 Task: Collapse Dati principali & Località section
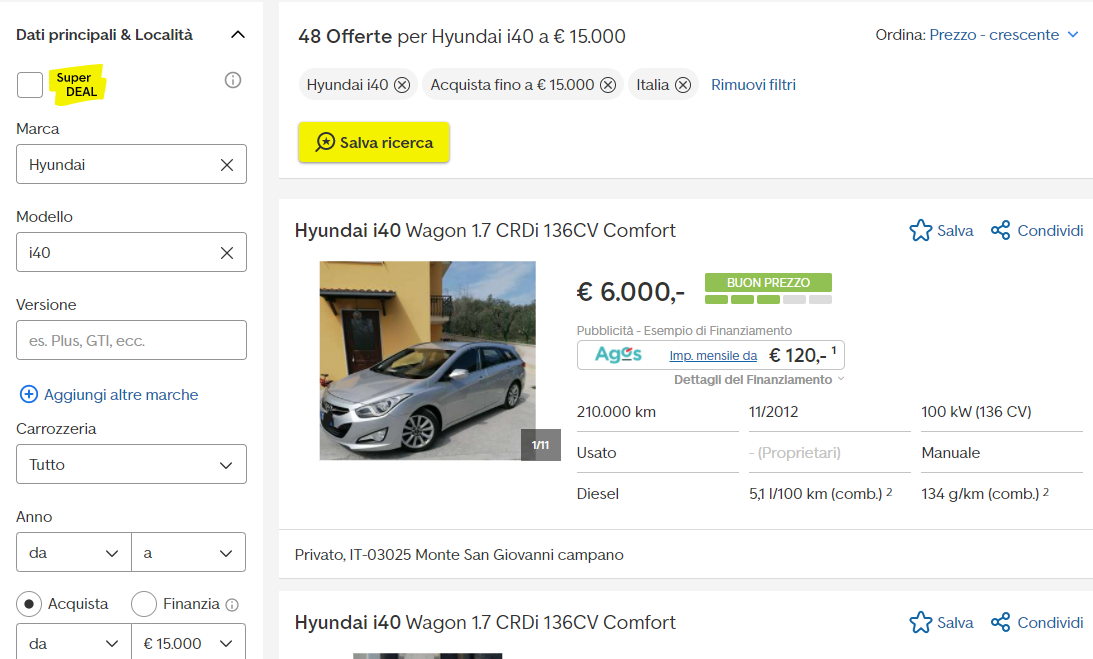point(237,35)
